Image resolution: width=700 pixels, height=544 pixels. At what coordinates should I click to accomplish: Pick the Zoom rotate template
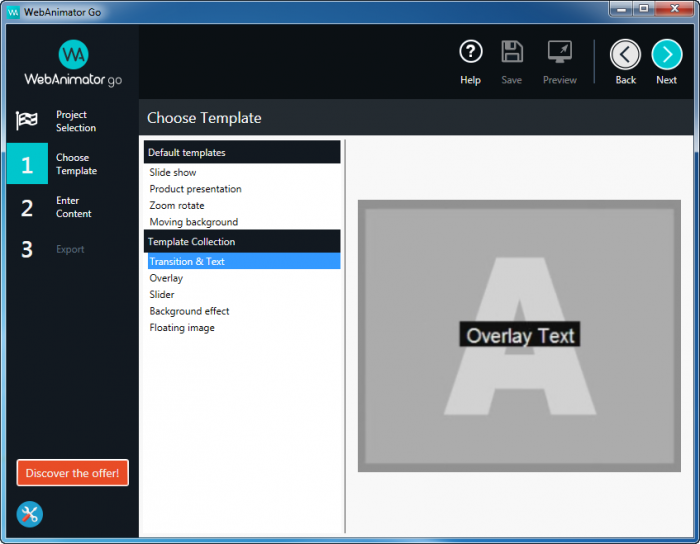(177, 206)
